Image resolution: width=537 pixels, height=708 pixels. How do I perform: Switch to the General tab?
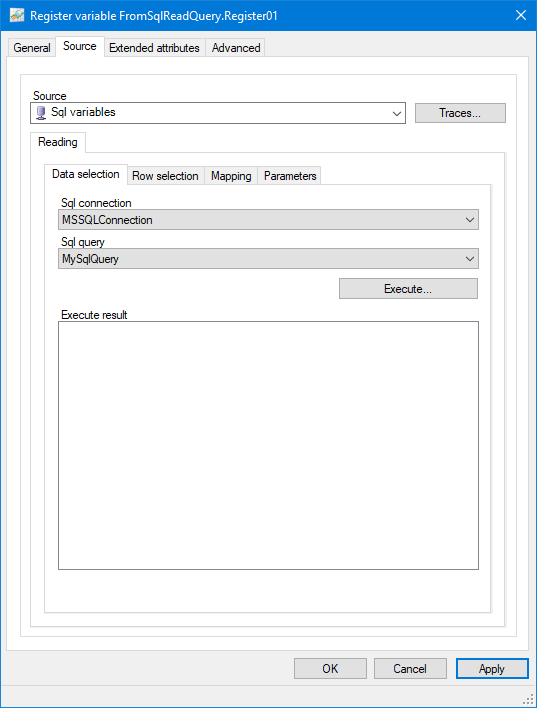click(32, 48)
